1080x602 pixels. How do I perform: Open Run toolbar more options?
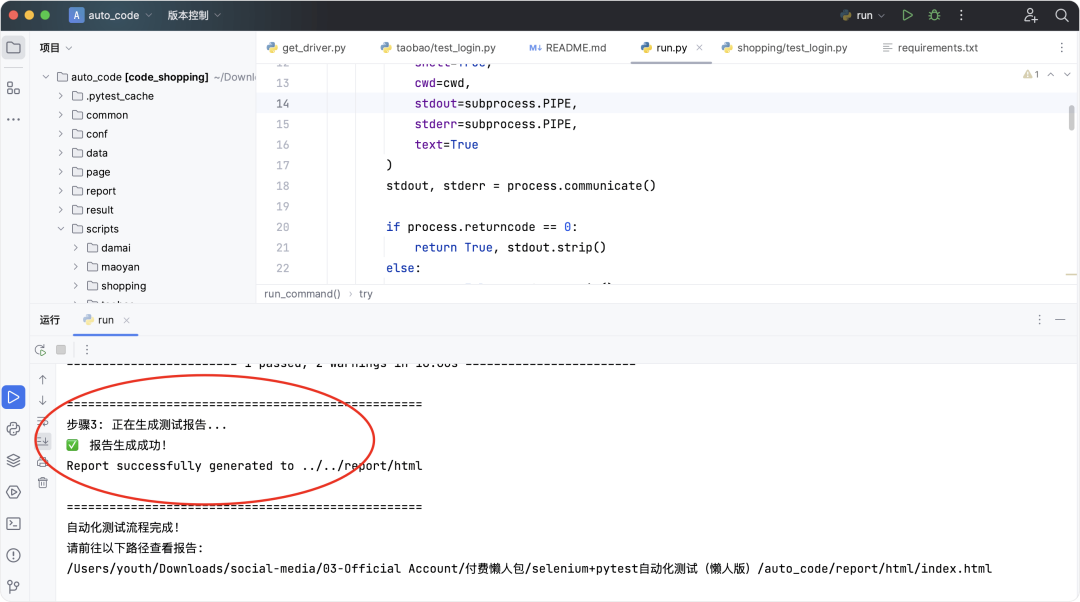(87, 350)
